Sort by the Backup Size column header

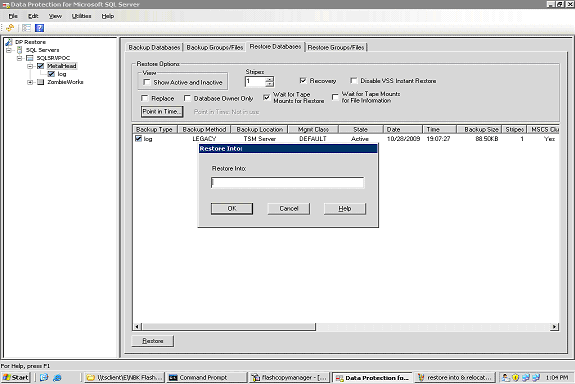click(479, 129)
